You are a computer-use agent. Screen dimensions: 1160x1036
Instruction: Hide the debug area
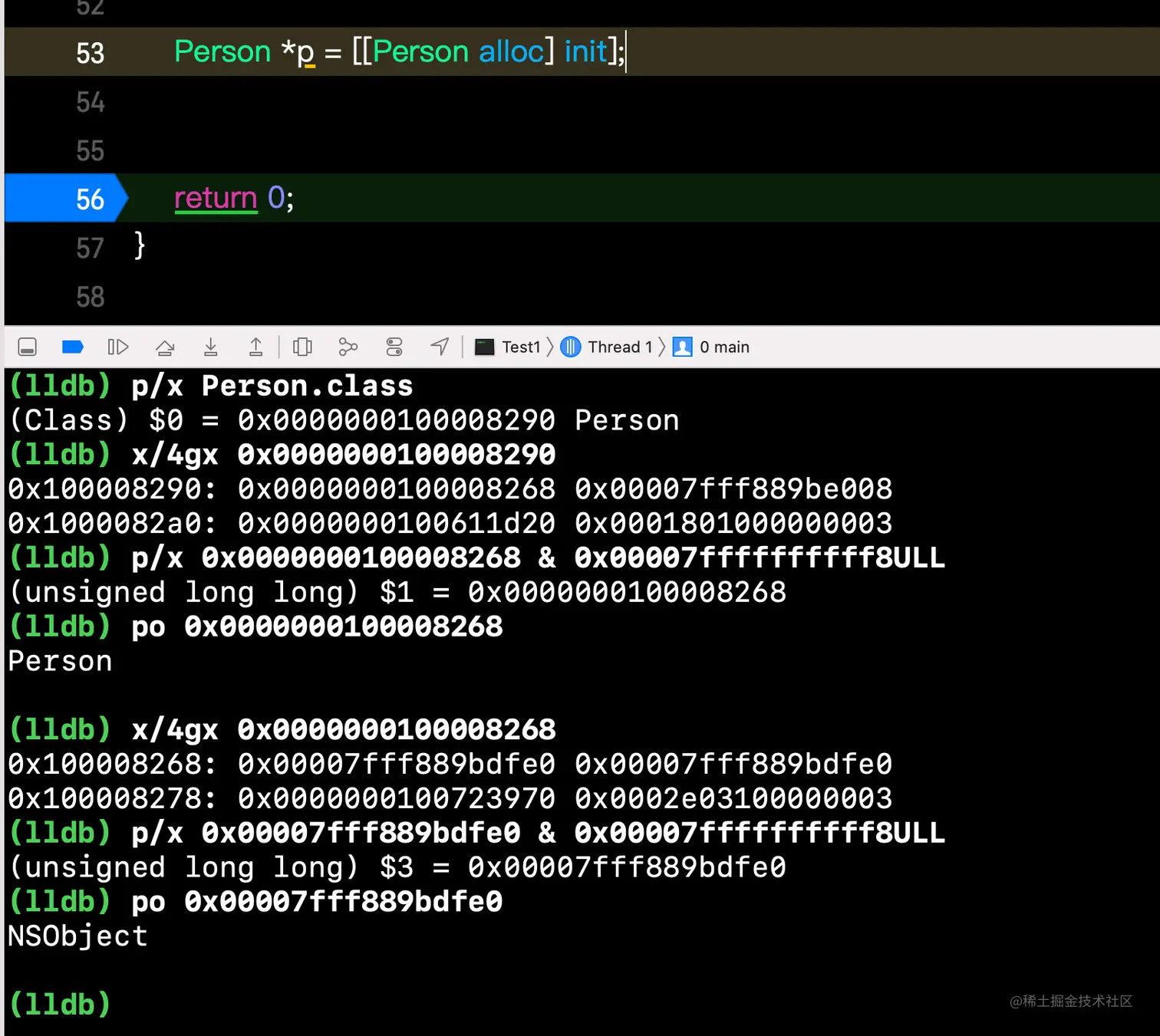28,347
